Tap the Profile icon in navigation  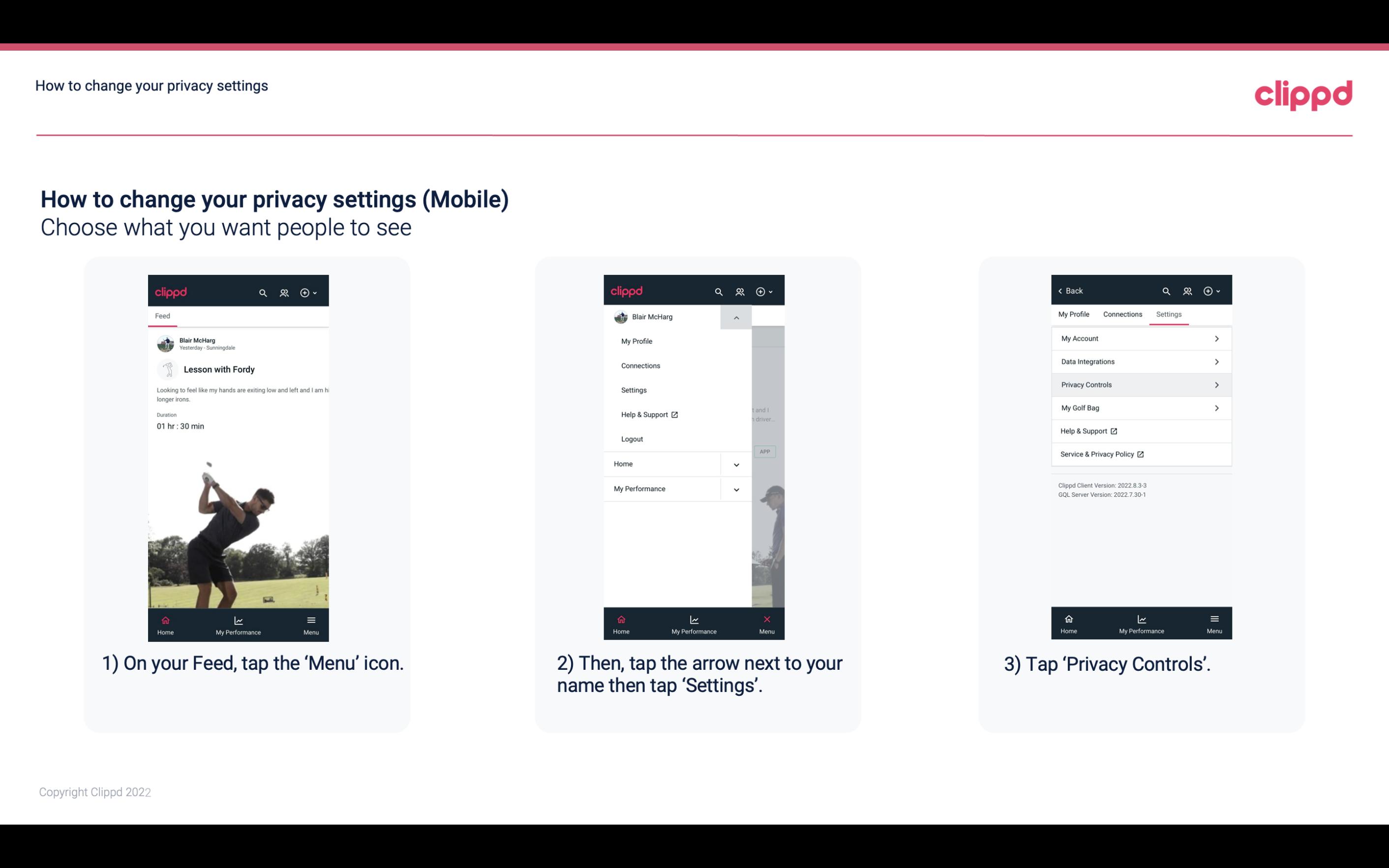click(285, 291)
